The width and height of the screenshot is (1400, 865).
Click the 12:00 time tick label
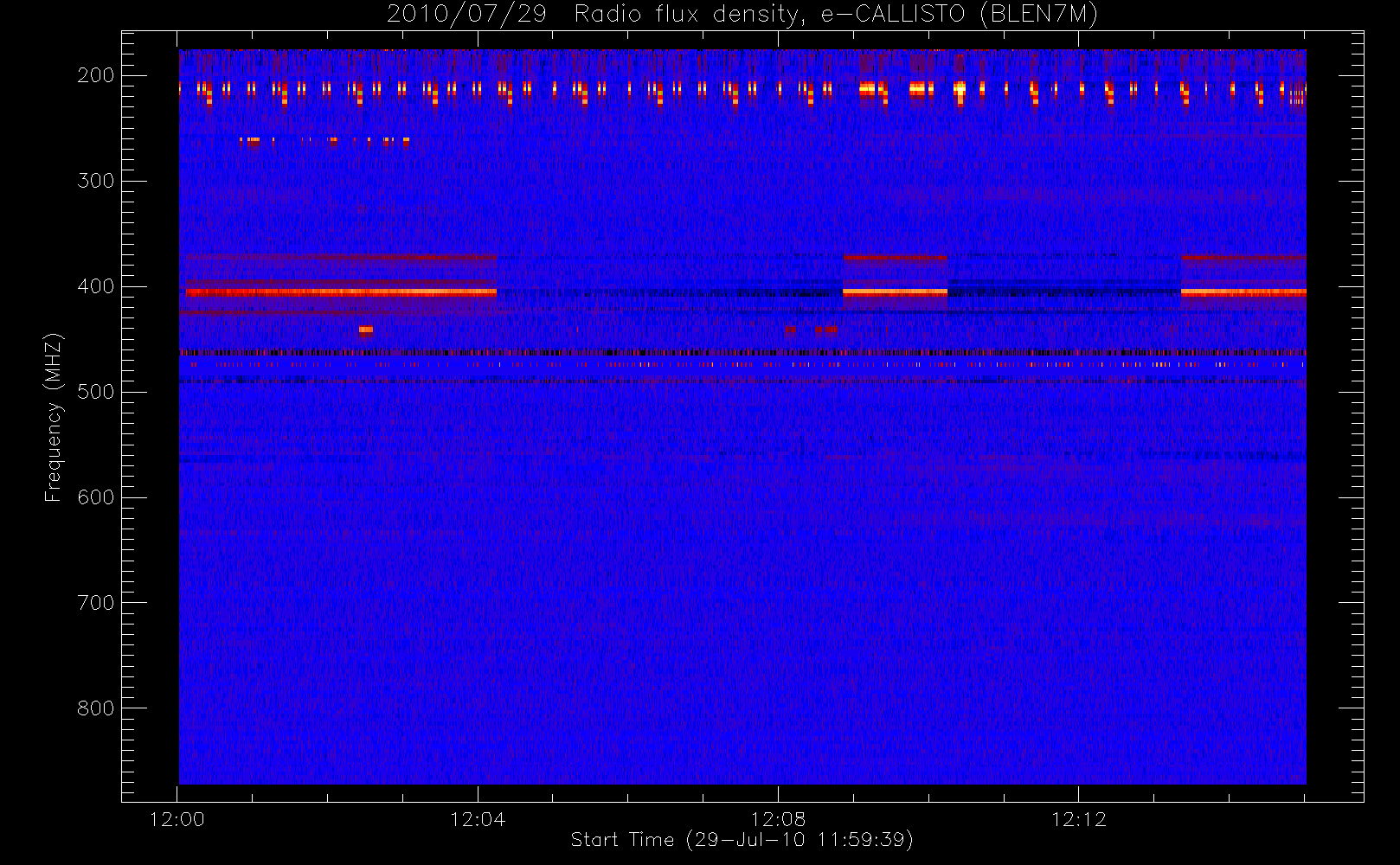coord(177,819)
